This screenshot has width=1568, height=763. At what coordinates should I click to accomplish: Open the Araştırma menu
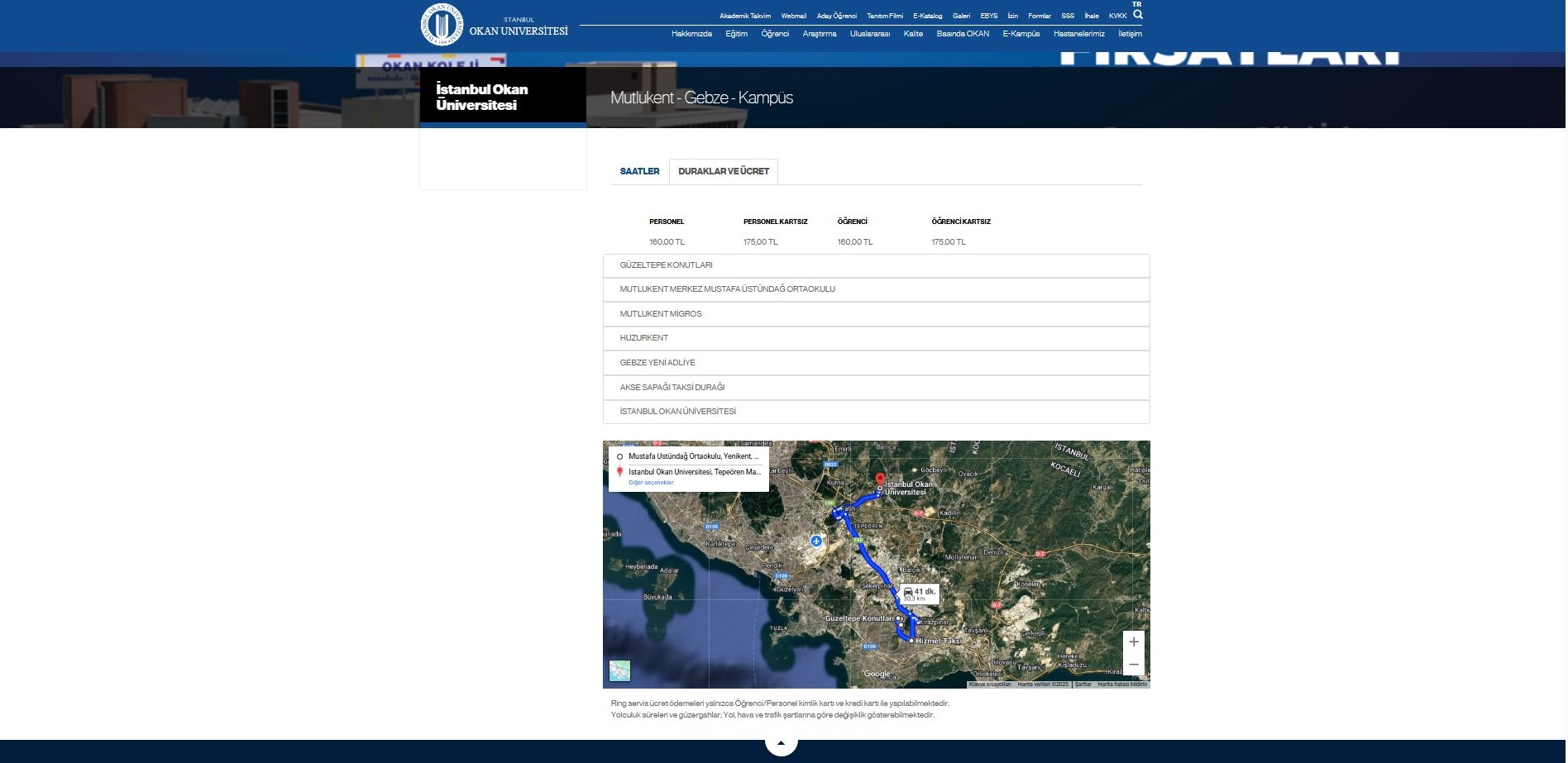820,34
